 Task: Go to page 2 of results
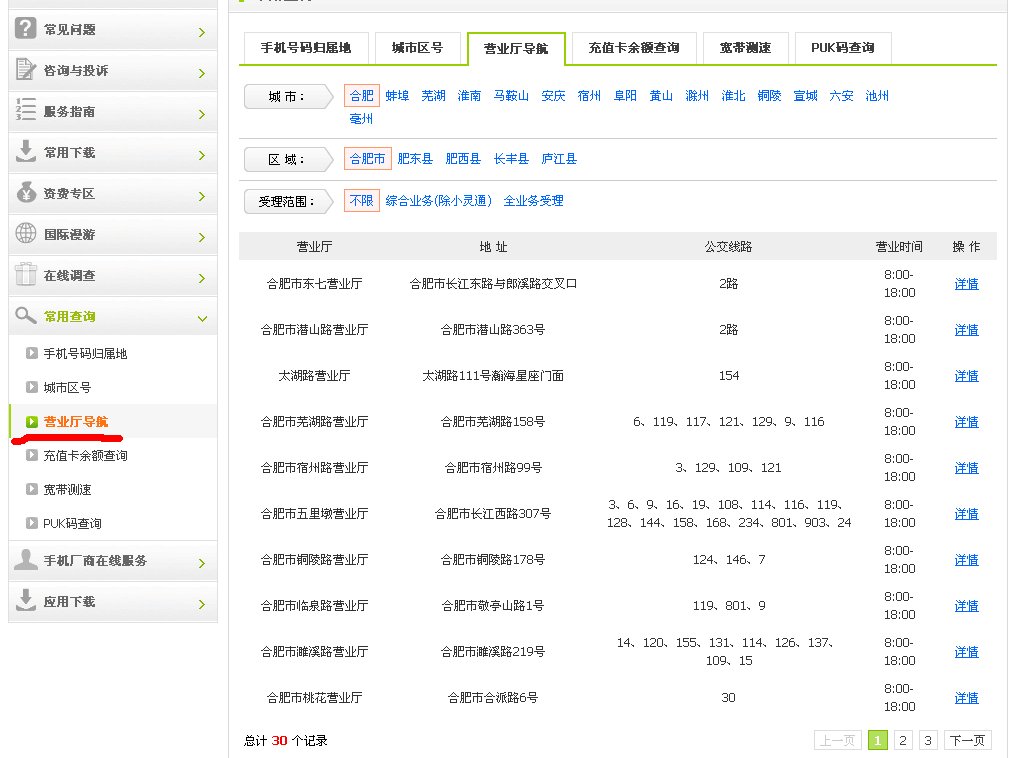[903, 740]
